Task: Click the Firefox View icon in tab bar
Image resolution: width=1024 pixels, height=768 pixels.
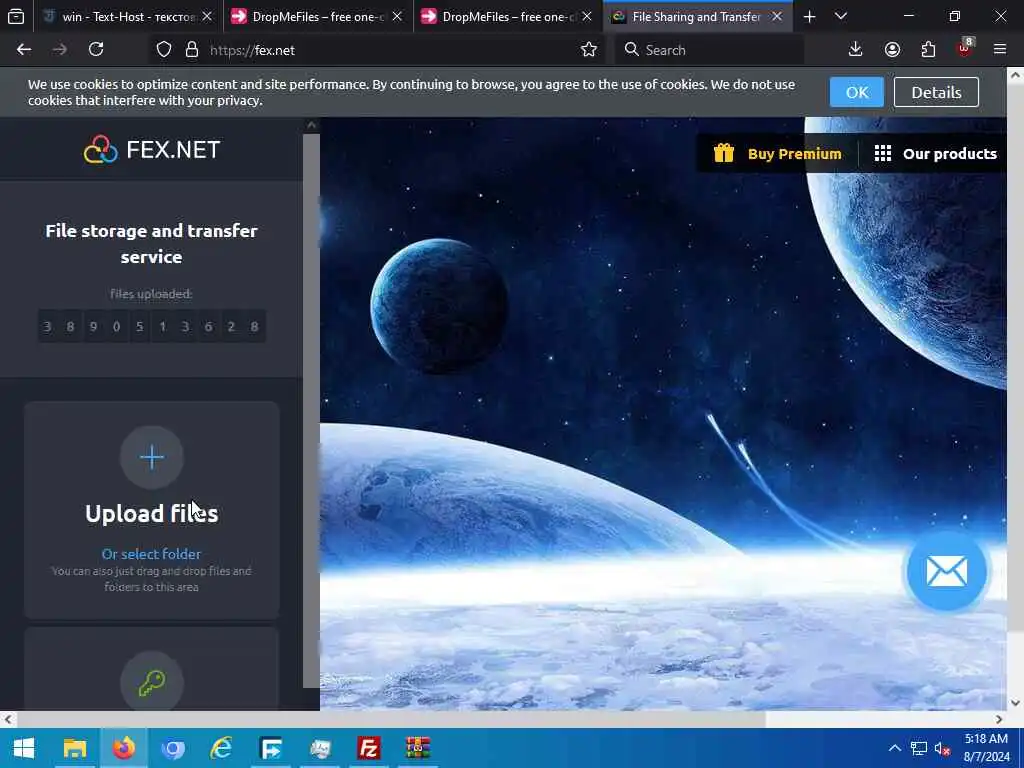Action: coord(16,16)
